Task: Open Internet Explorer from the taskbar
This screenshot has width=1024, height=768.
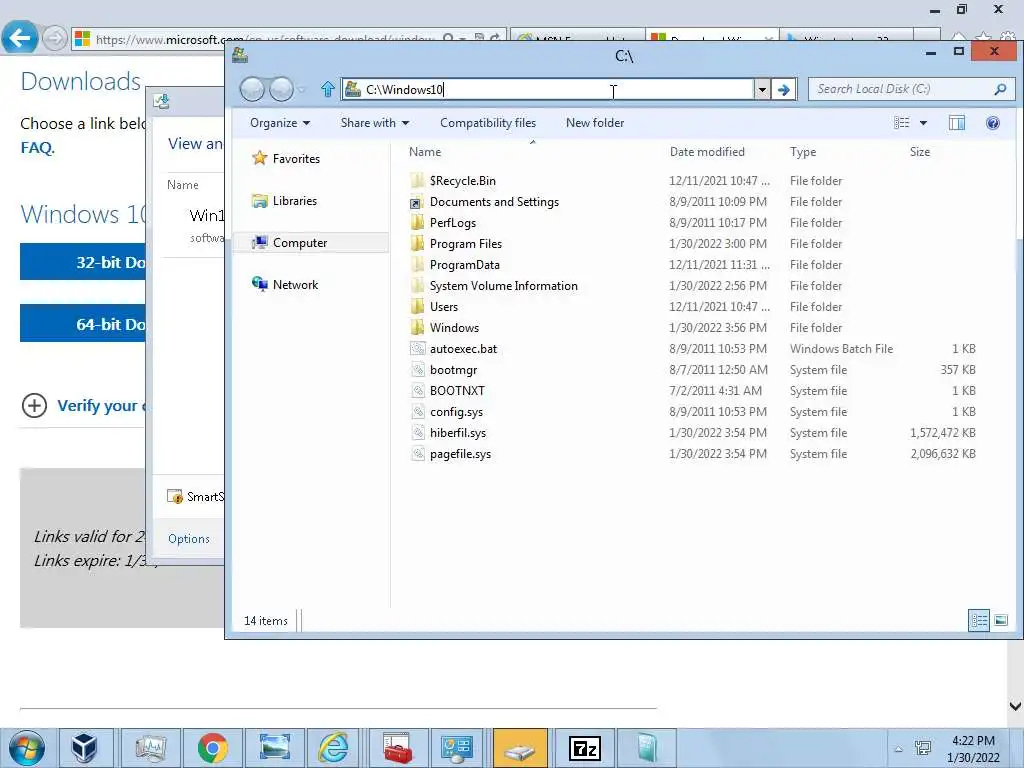Action: pos(333,748)
